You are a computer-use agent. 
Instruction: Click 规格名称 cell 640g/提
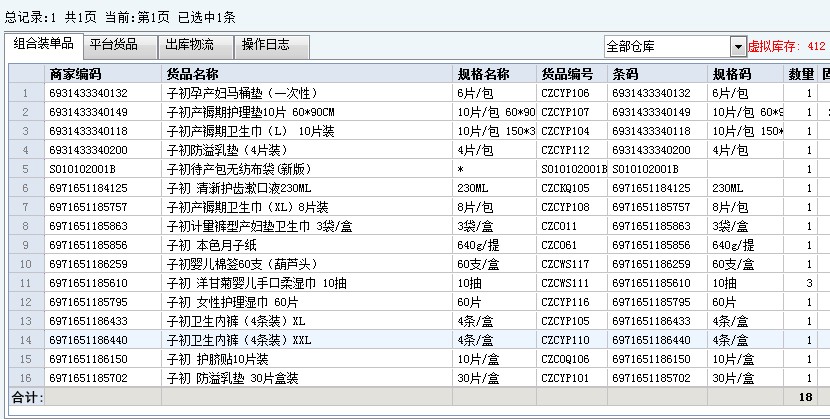(494, 245)
